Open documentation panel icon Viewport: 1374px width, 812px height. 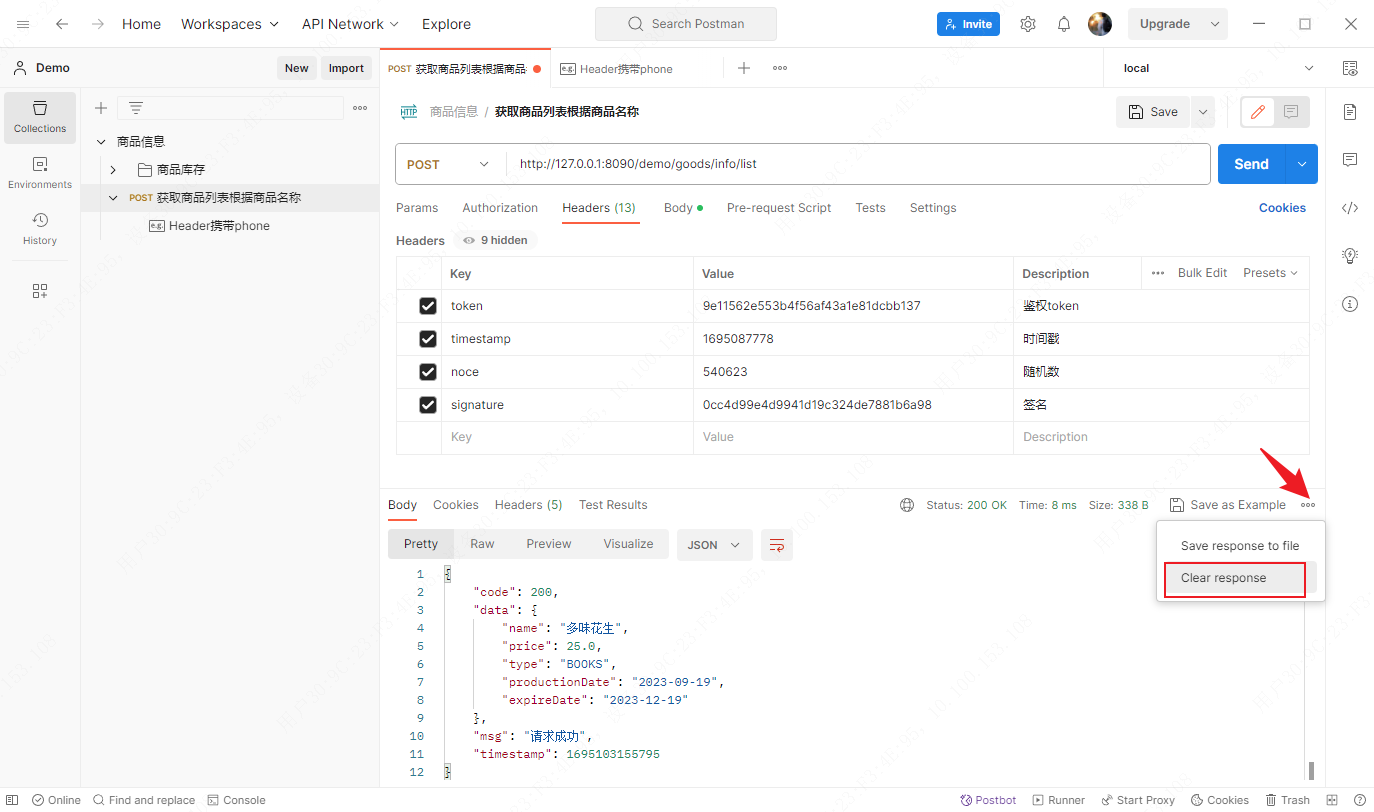(1350, 112)
